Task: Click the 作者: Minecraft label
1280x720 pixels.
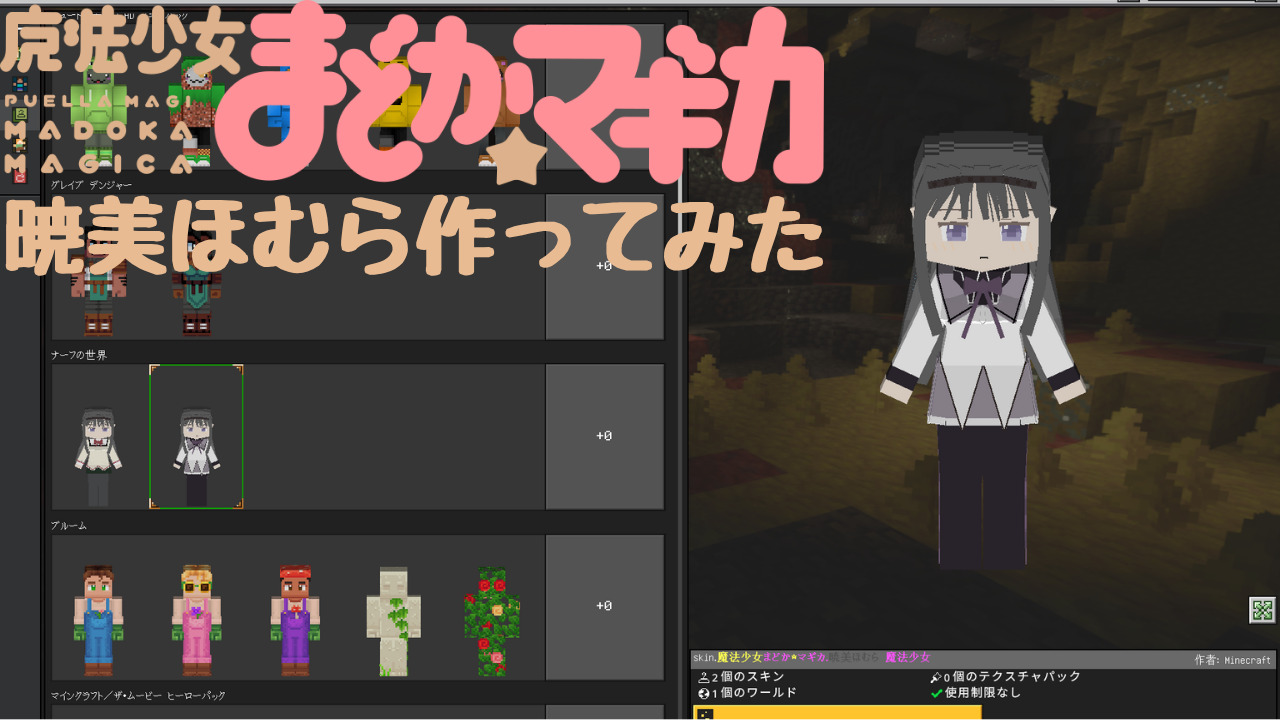Action: (1233, 660)
